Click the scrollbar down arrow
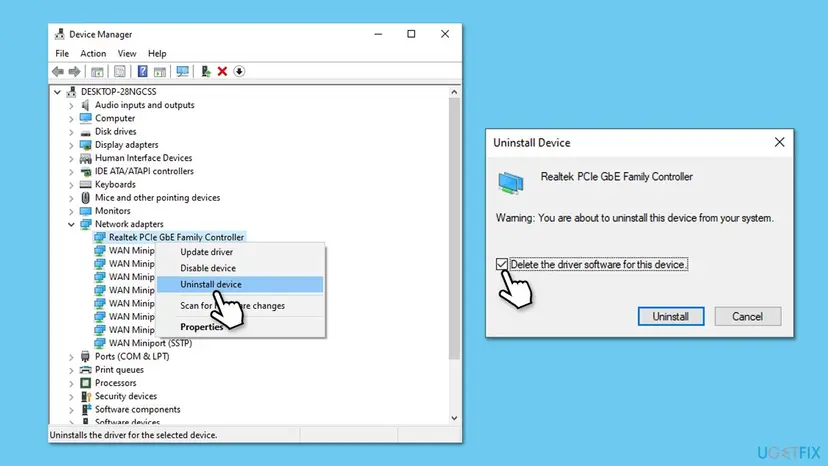Image resolution: width=828 pixels, height=466 pixels. click(x=454, y=418)
